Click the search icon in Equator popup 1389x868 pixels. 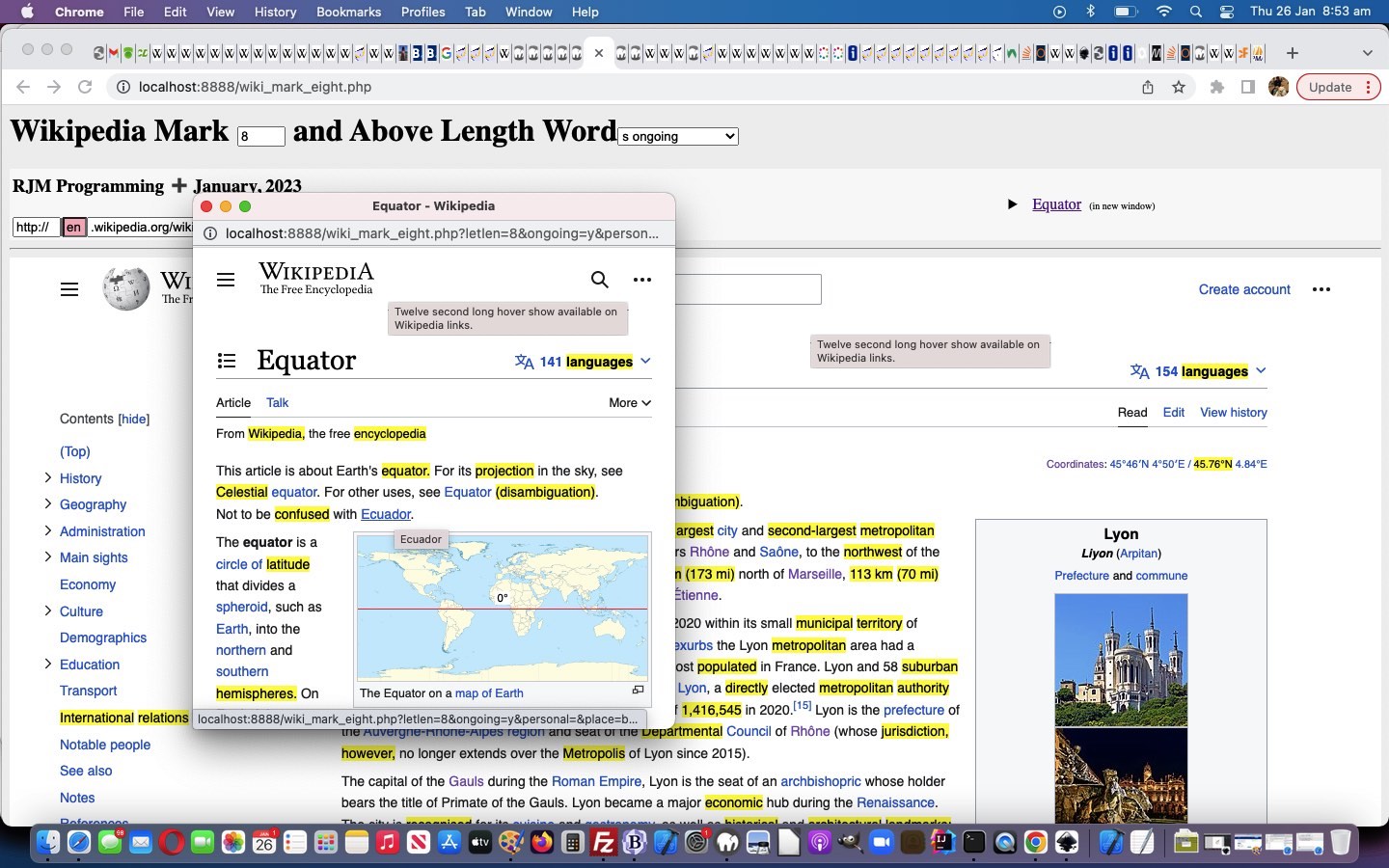(x=599, y=280)
